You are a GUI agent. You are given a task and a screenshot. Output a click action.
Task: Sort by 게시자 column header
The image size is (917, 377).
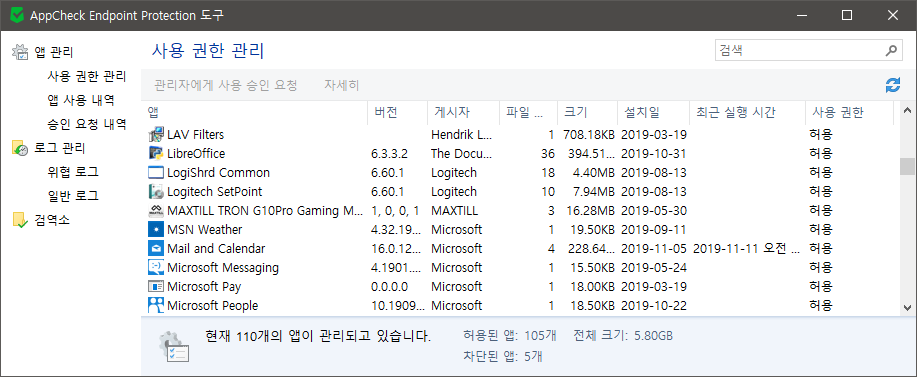(x=463, y=113)
